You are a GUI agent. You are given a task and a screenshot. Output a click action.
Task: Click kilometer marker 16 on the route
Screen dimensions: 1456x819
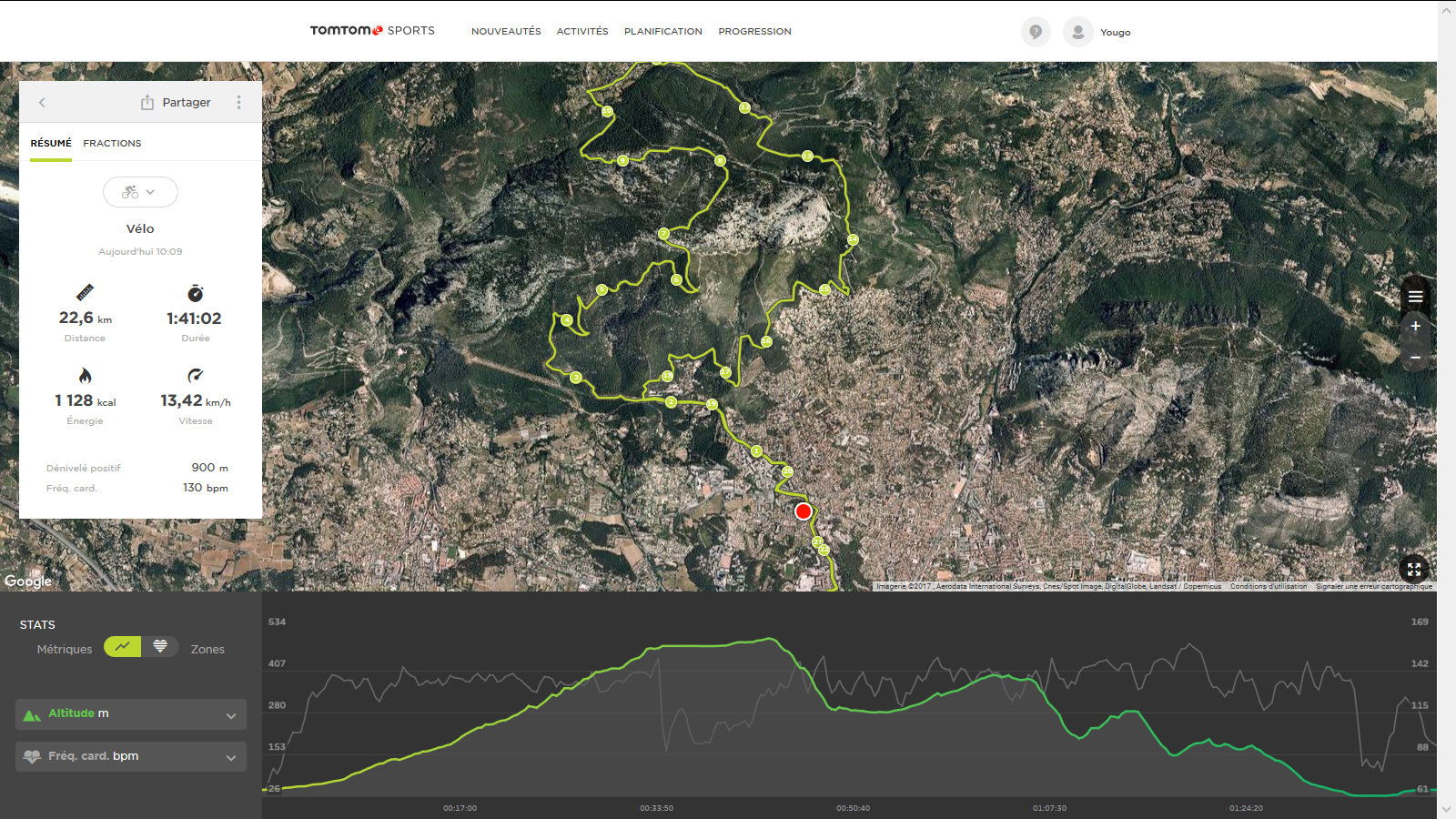pos(766,341)
